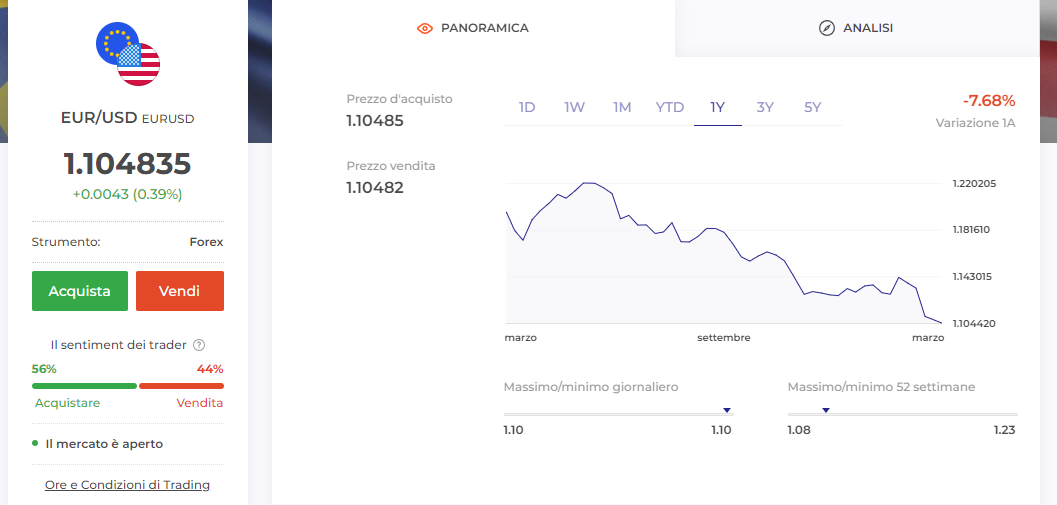The width and height of the screenshot is (1057, 505).
Task: Open the trader sentiment help question mark
Action: 199,345
